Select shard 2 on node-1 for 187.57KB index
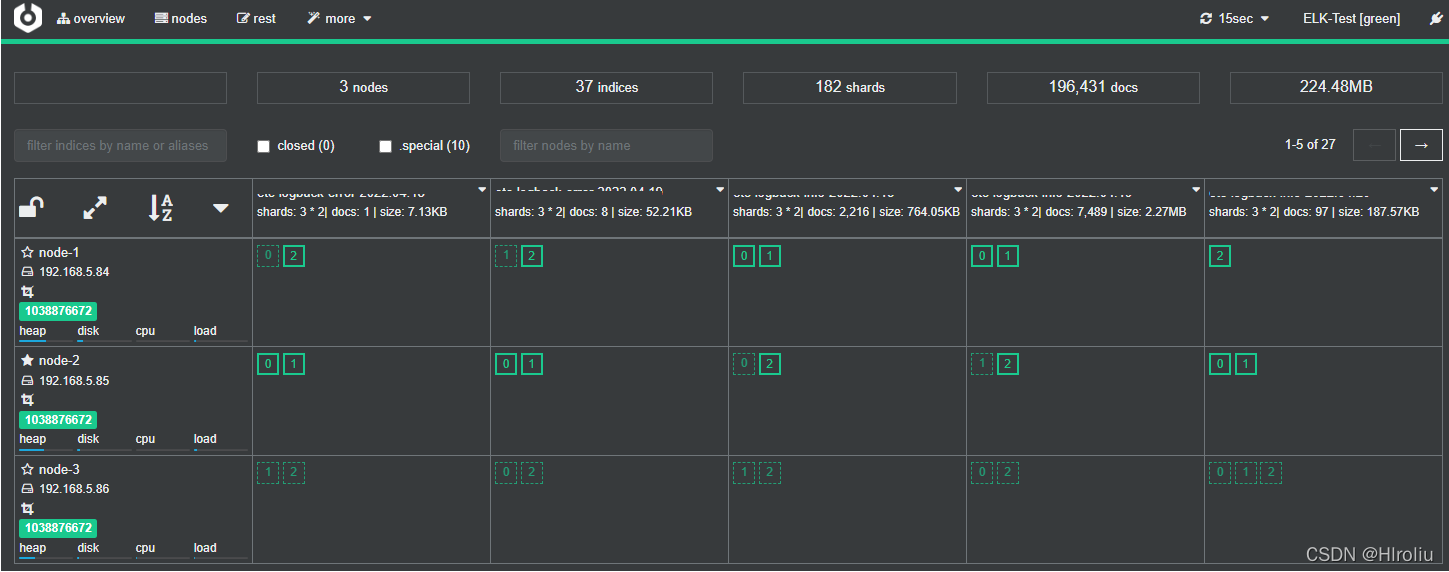1449x572 pixels. (x=1219, y=256)
